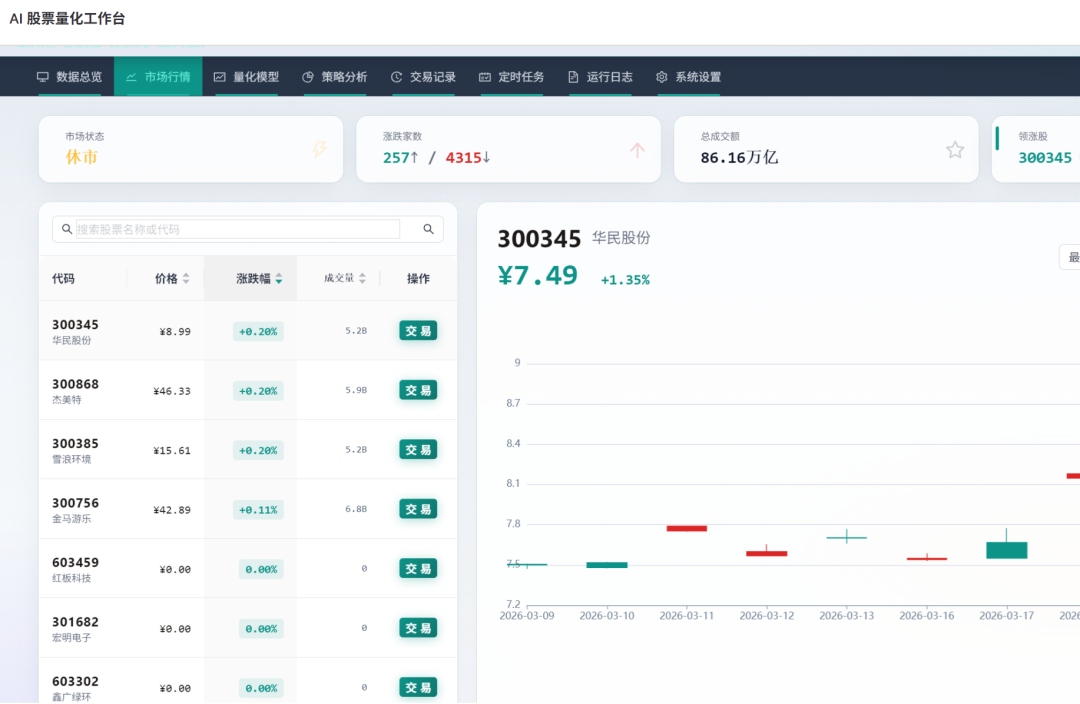Click 交易 button for 300756 金马游乐
Image resolution: width=1080 pixels, height=704 pixels.
[x=418, y=509]
